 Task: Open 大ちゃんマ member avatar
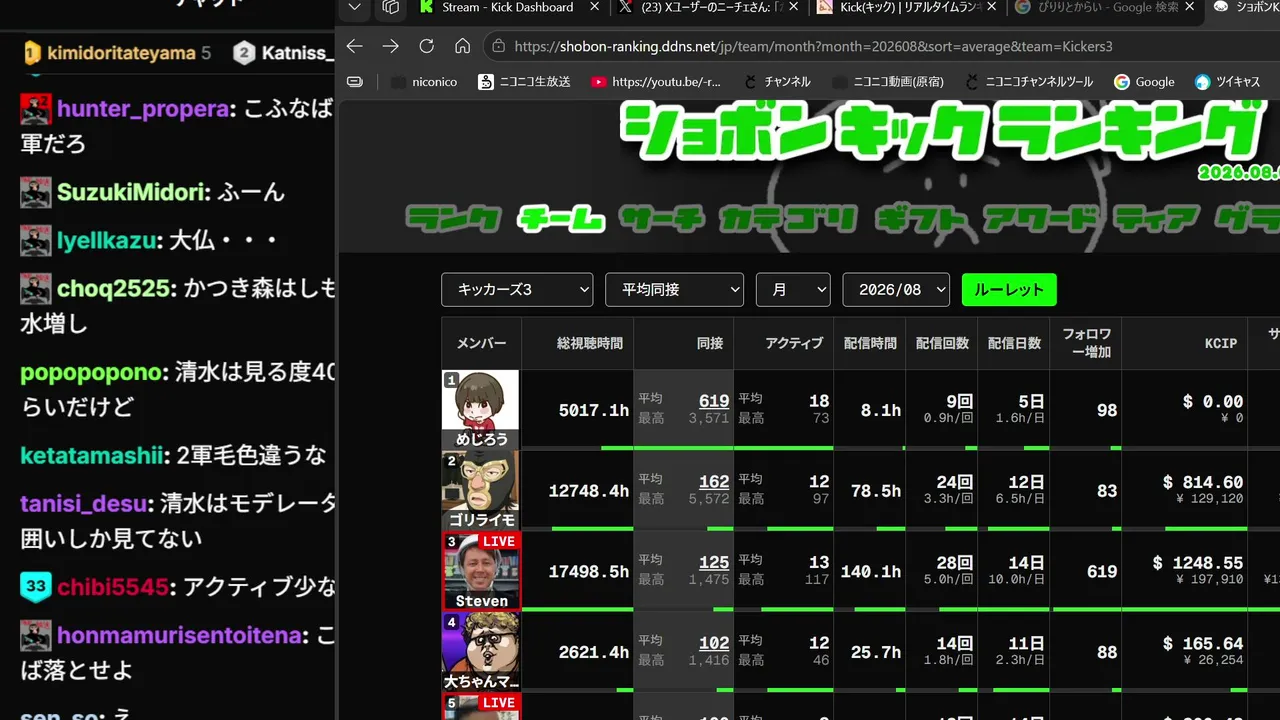tap(481, 652)
